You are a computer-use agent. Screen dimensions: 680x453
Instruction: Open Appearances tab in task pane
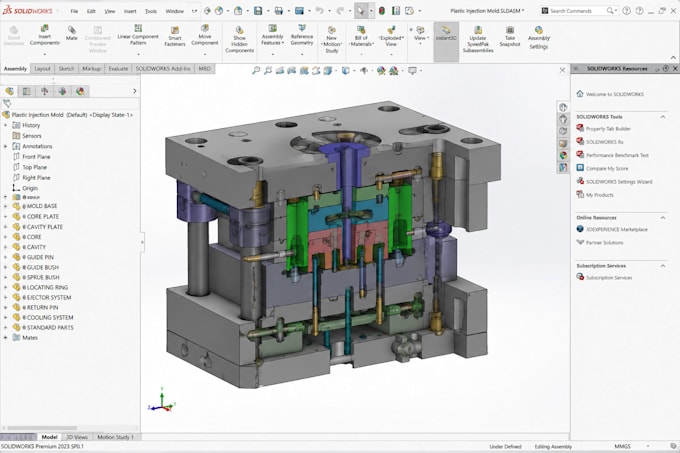(x=563, y=155)
